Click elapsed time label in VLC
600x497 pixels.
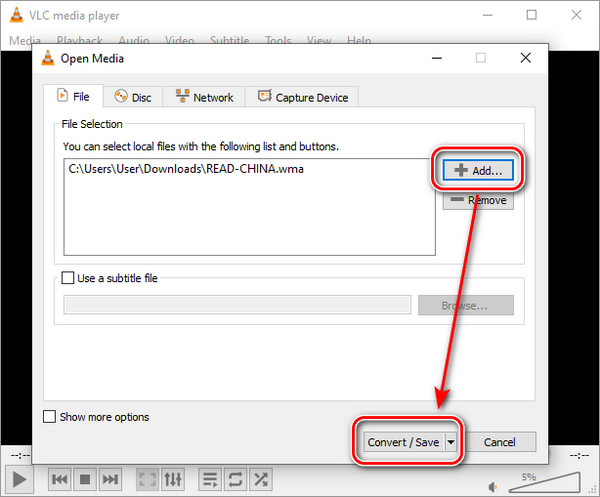20,455
